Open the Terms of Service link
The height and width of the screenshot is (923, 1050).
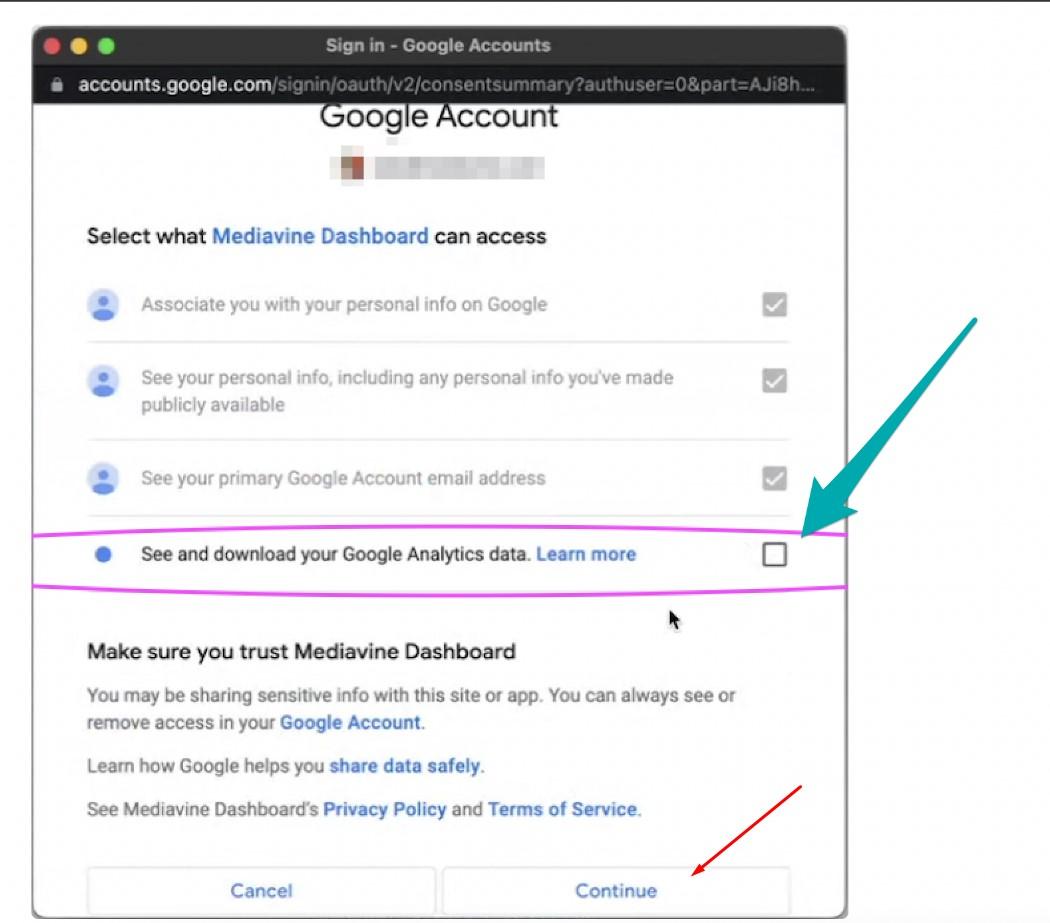562,809
